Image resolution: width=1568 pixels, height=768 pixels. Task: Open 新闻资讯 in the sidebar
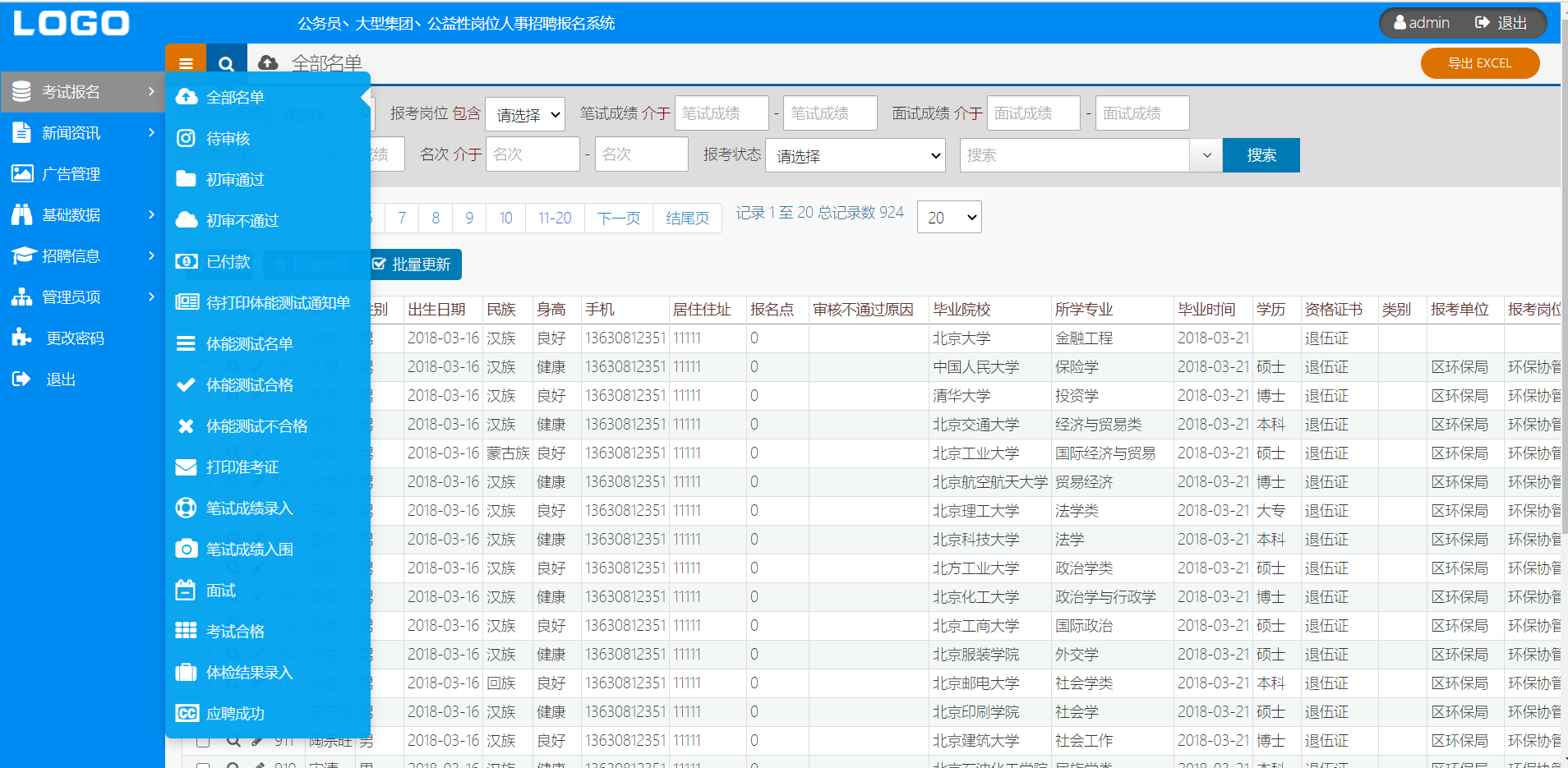click(81, 133)
